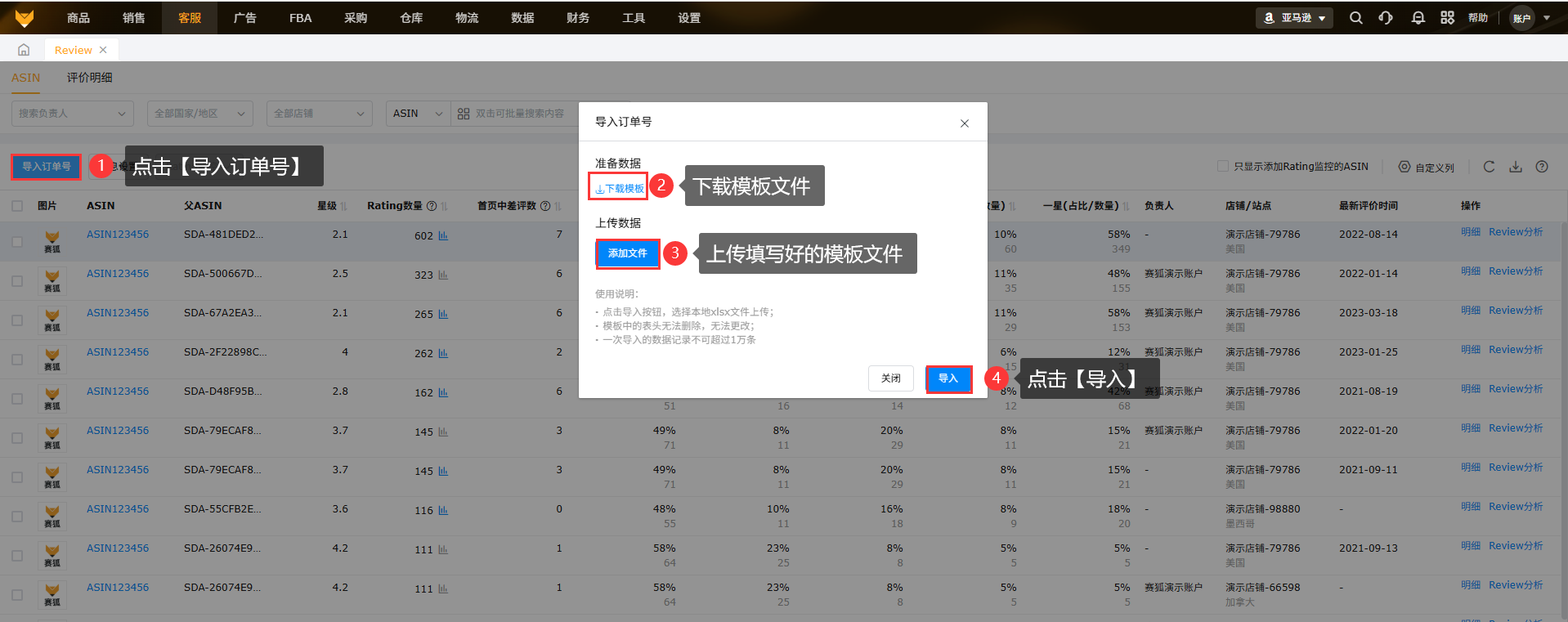
Task: Click the export download icon above table
Action: (x=1516, y=167)
